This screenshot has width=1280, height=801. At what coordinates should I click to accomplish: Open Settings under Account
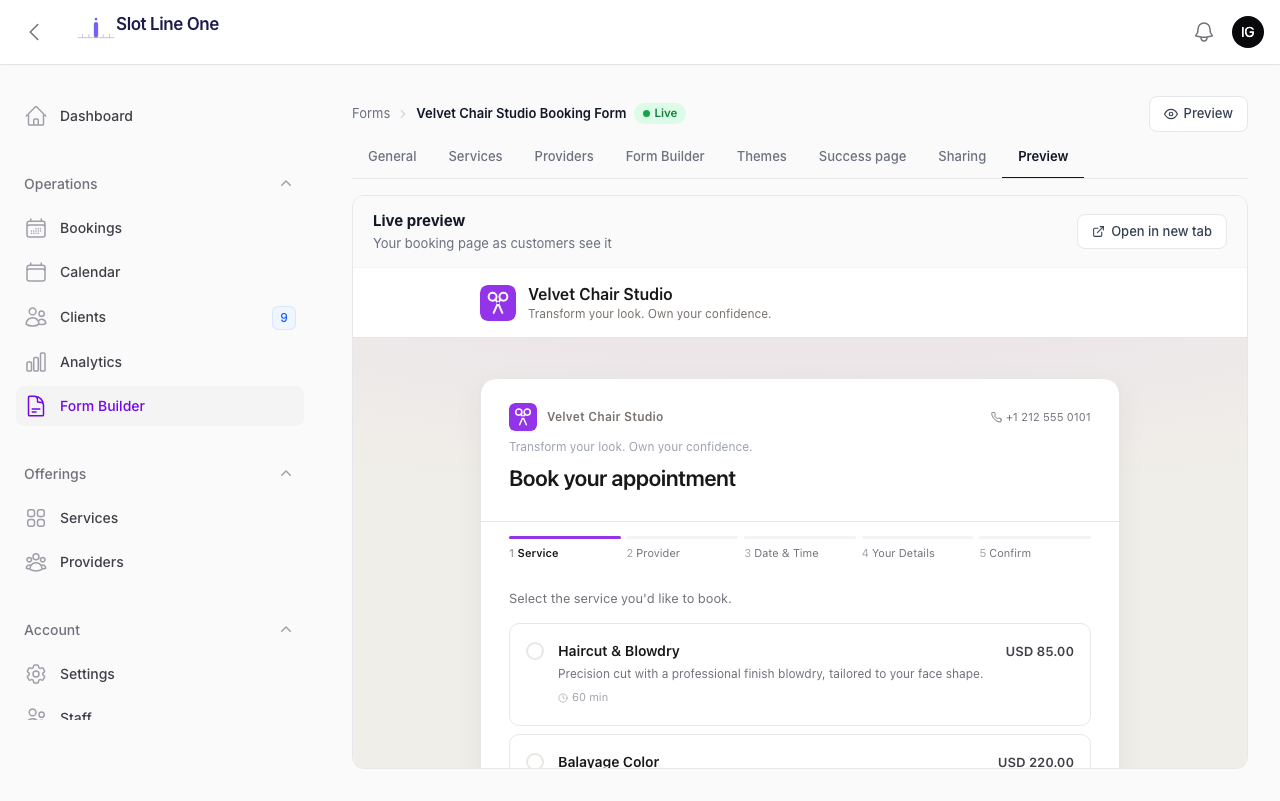click(x=160, y=674)
